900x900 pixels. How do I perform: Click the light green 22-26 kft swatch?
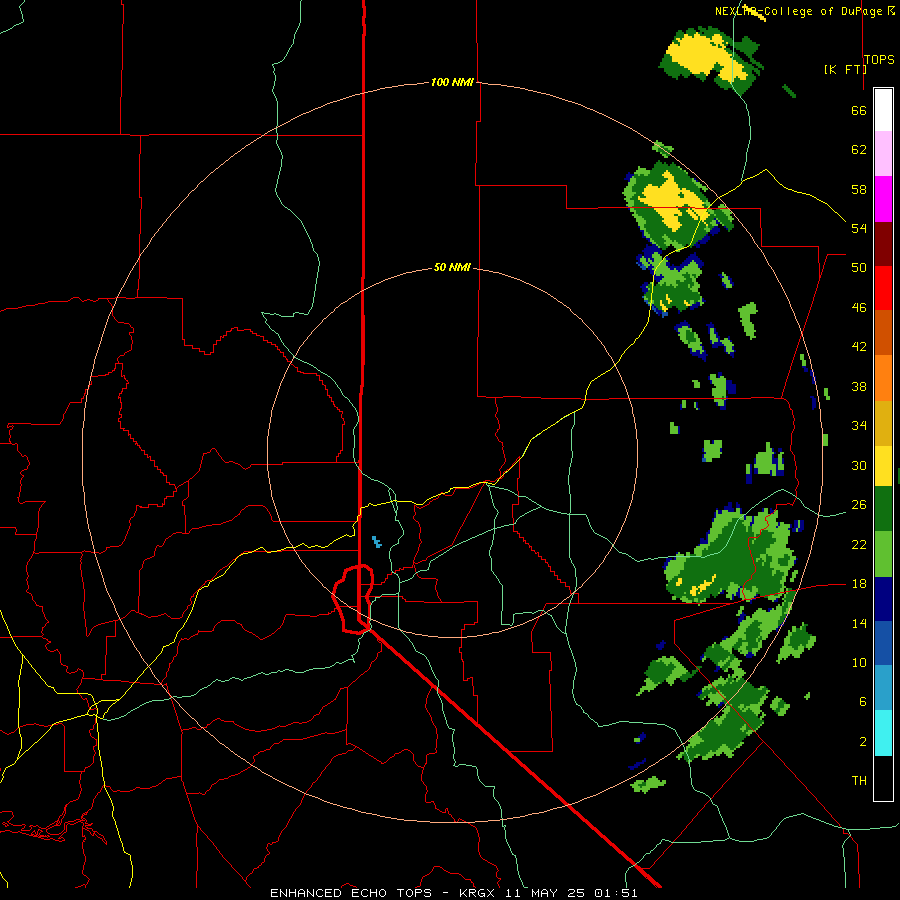883,554
